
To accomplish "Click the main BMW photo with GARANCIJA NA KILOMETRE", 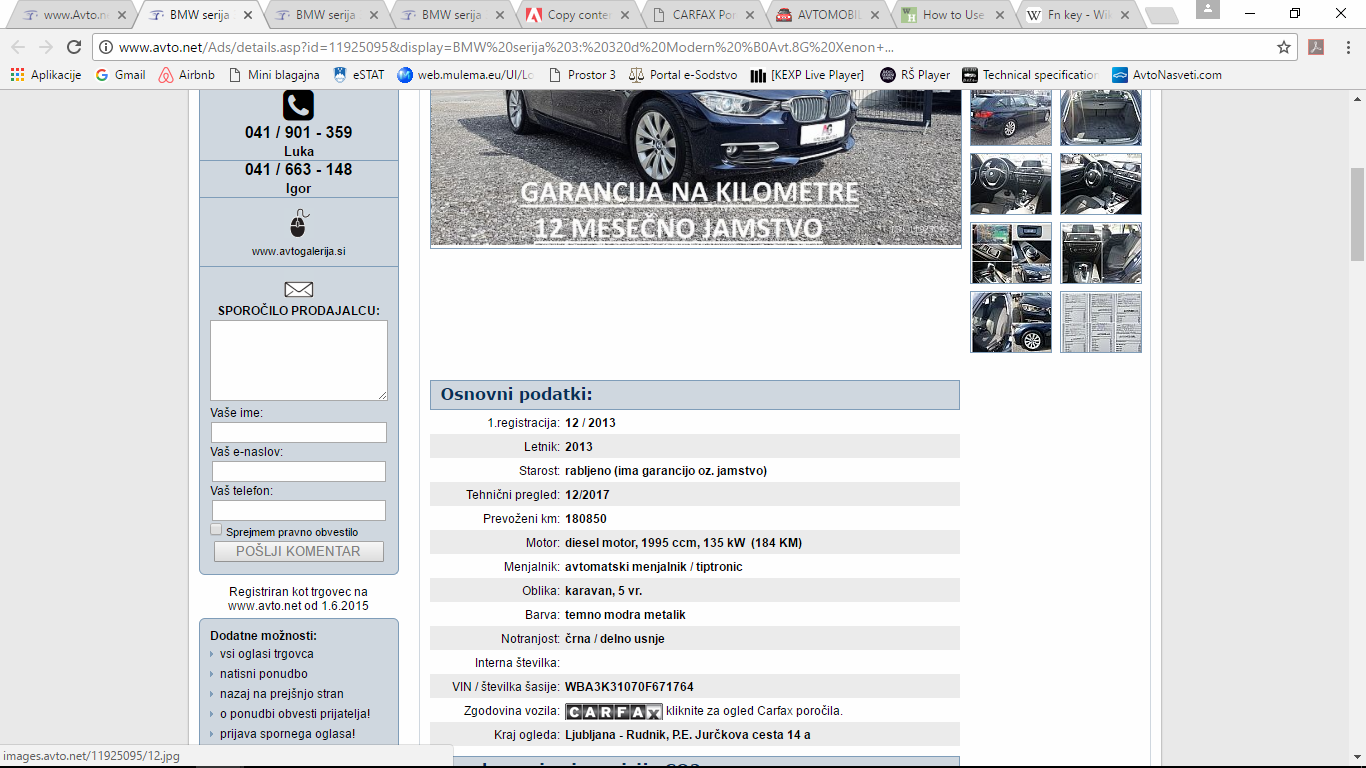I will click(x=696, y=168).
